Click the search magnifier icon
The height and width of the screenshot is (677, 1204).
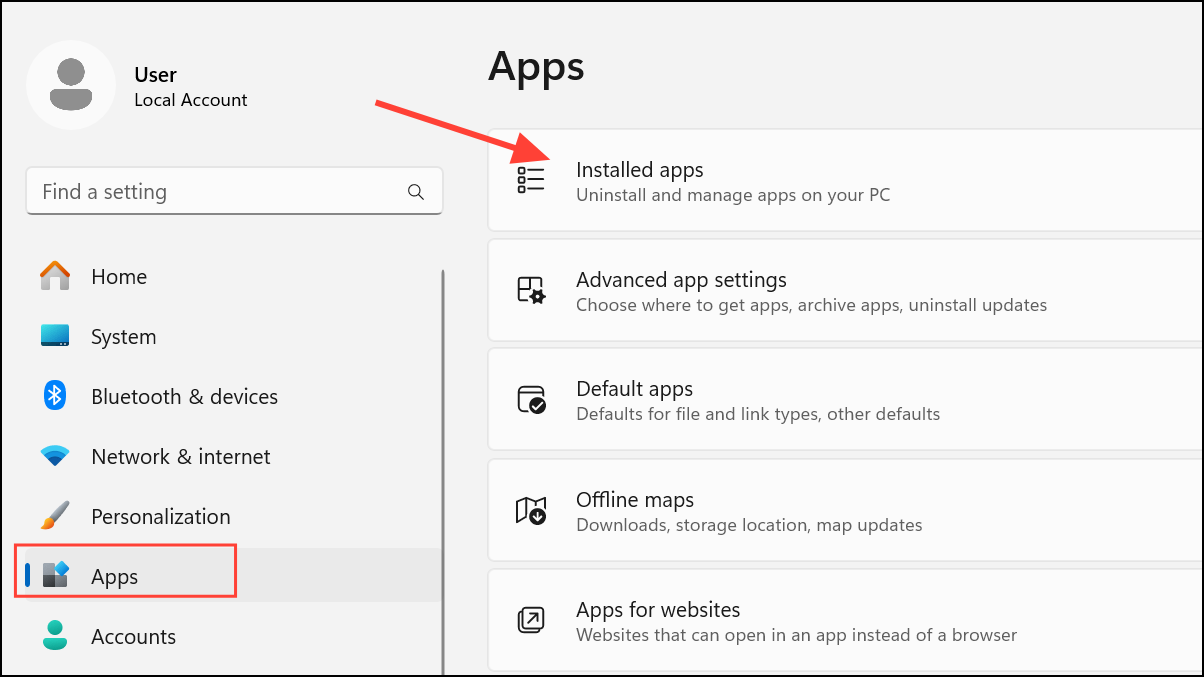415,191
